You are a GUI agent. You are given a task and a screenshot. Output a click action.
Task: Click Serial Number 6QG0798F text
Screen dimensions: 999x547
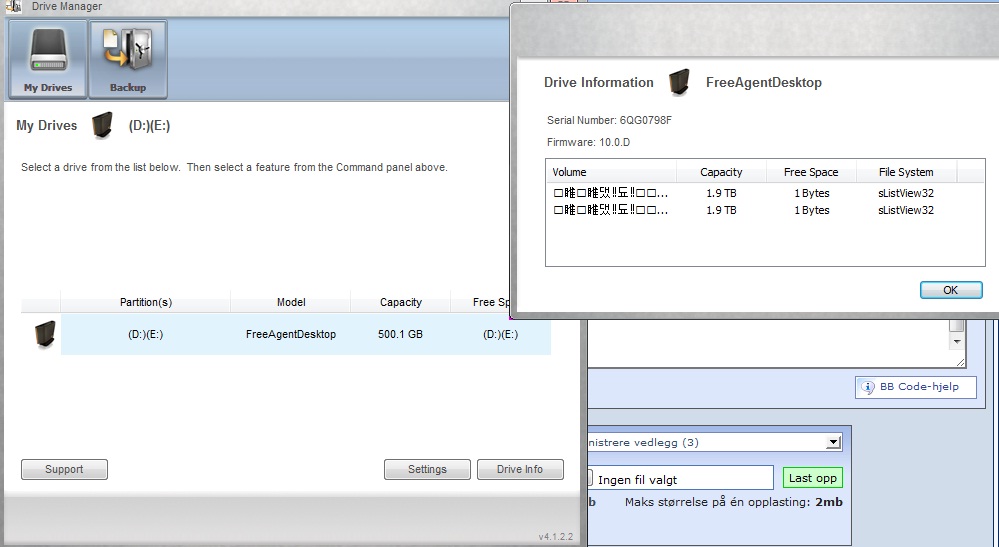[x=609, y=120]
